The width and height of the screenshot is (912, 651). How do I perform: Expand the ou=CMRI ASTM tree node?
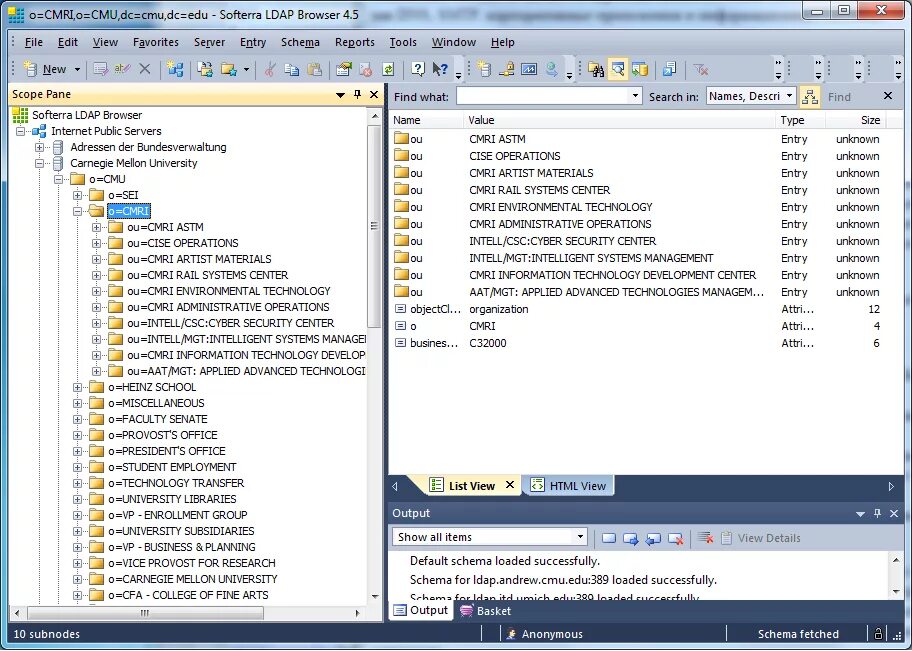pos(97,227)
